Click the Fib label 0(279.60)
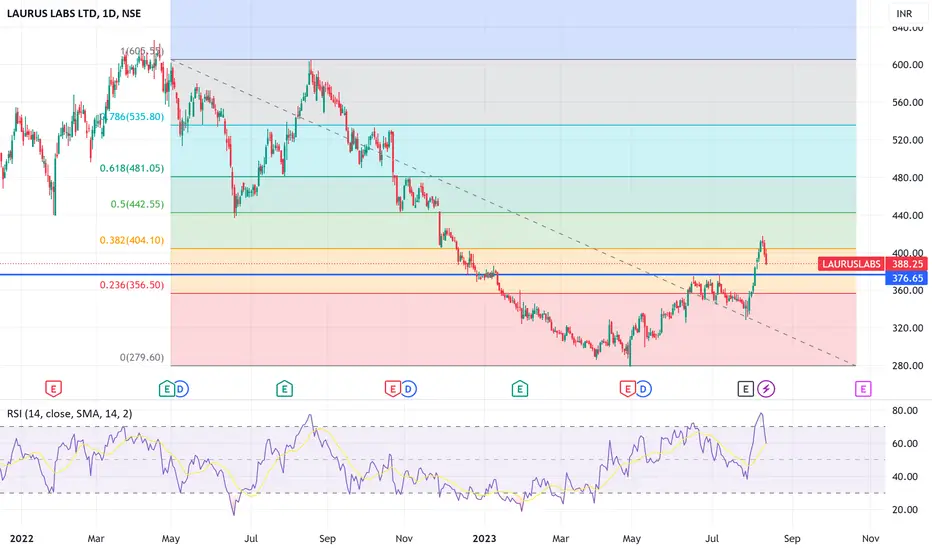Viewport: 932px width, 550px height. (141, 357)
